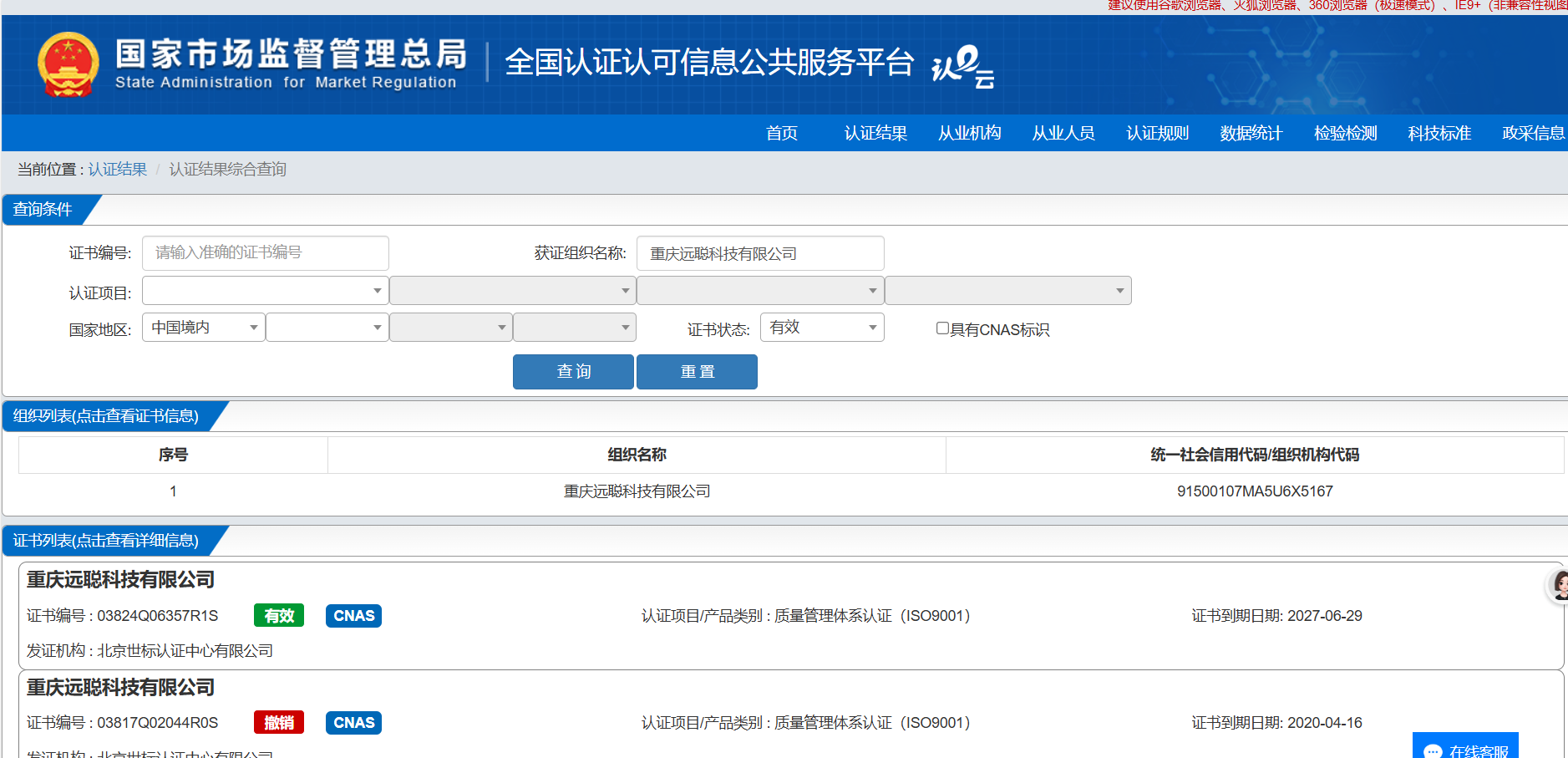1568x758 pixels.
Task: Click credit code 91500107MA5U6X5167
Action: coord(1255,491)
